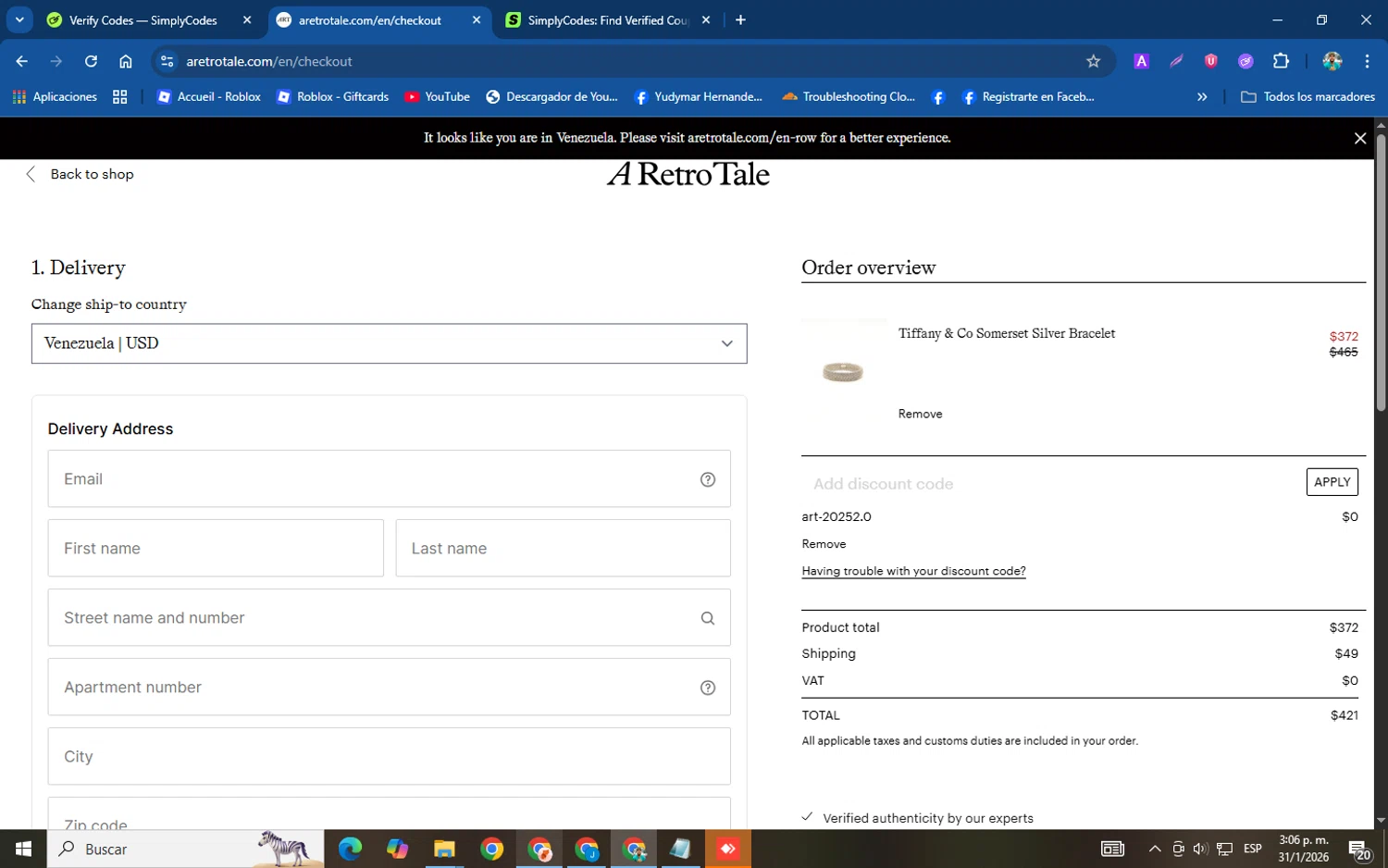Open Windows Start menu

coord(23,849)
